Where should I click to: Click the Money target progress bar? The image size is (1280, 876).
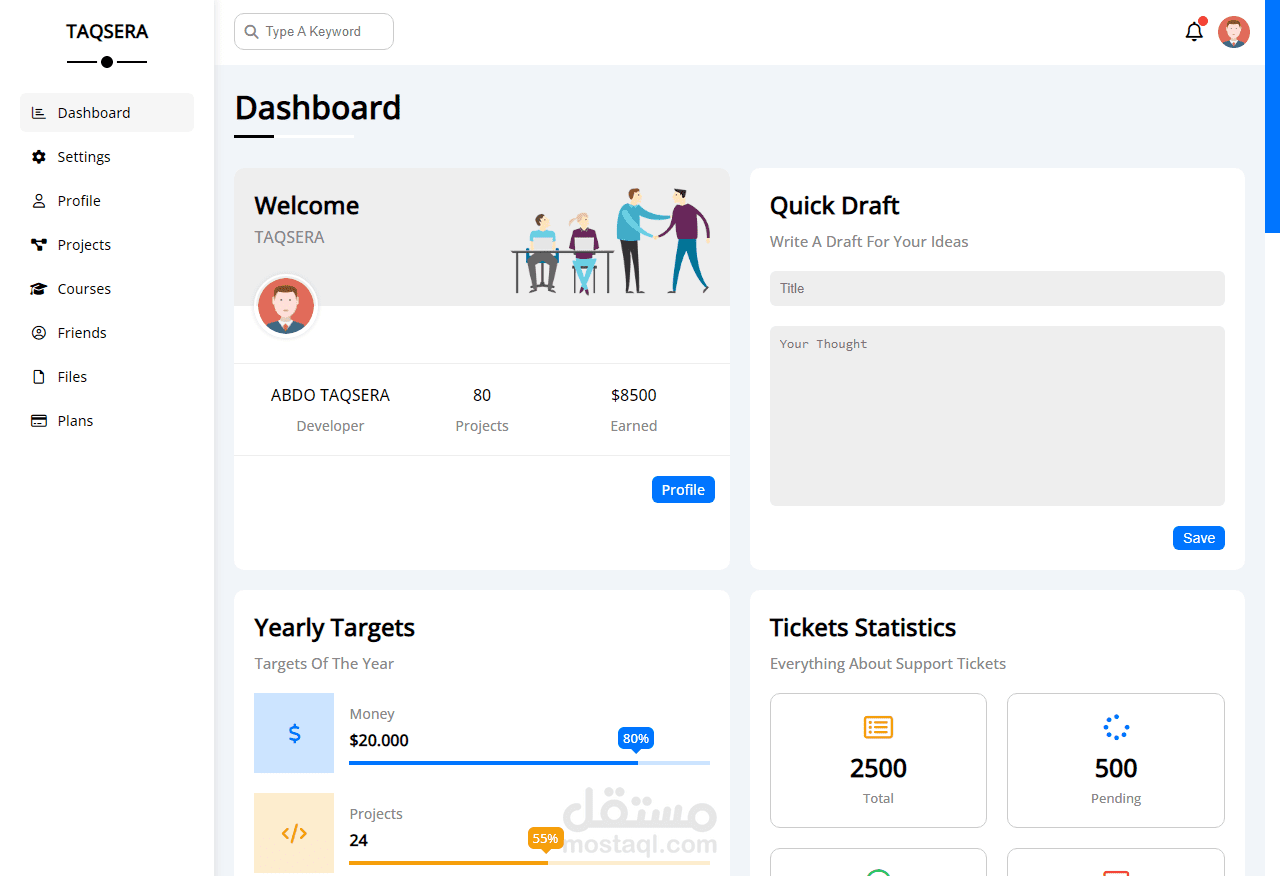point(529,763)
